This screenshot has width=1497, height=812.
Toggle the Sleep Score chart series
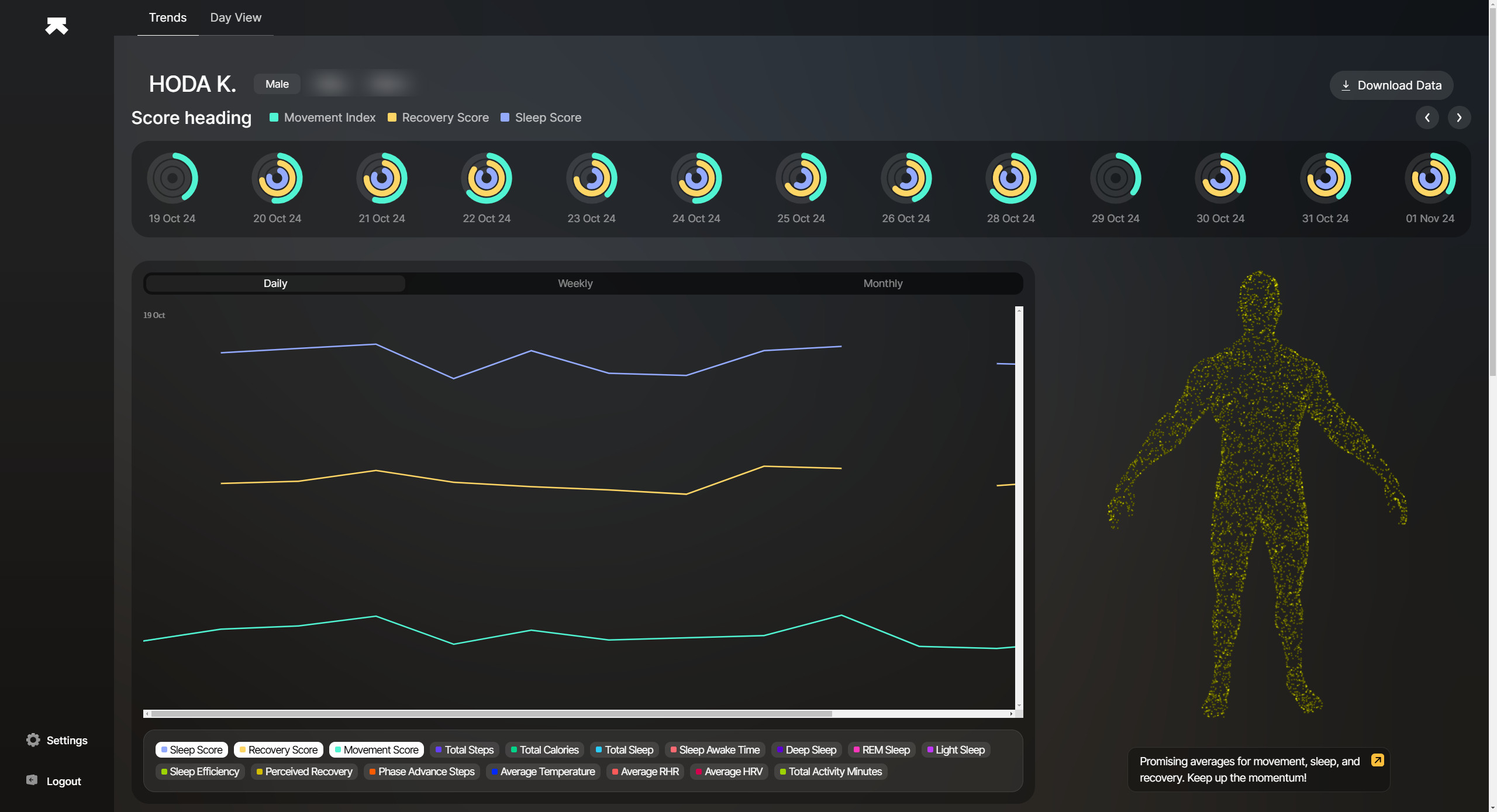pyautogui.click(x=191, y=750)
